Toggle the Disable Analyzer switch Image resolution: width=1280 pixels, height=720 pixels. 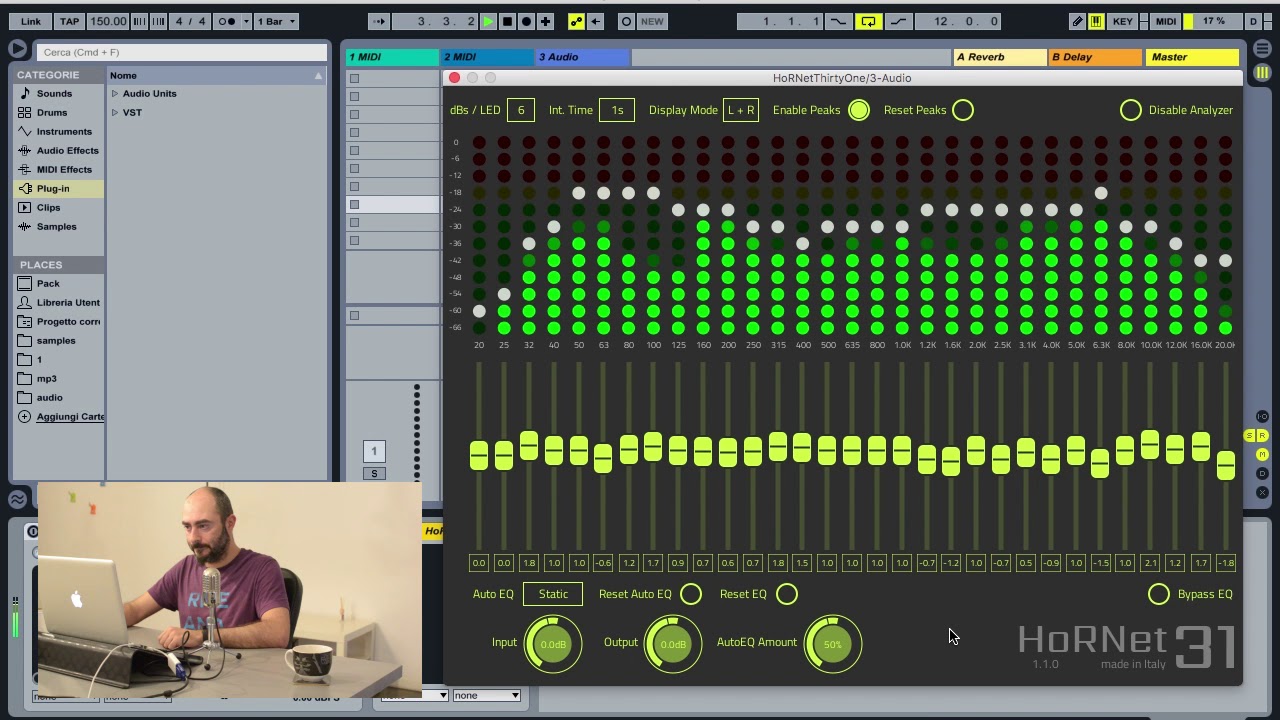[x=1130, y=110]
